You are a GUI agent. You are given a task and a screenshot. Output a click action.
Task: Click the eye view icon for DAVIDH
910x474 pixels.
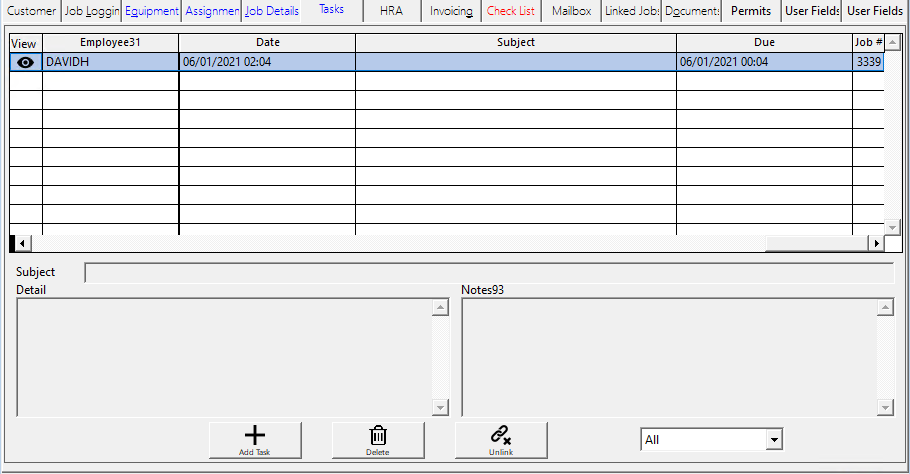tap(26, 62)
